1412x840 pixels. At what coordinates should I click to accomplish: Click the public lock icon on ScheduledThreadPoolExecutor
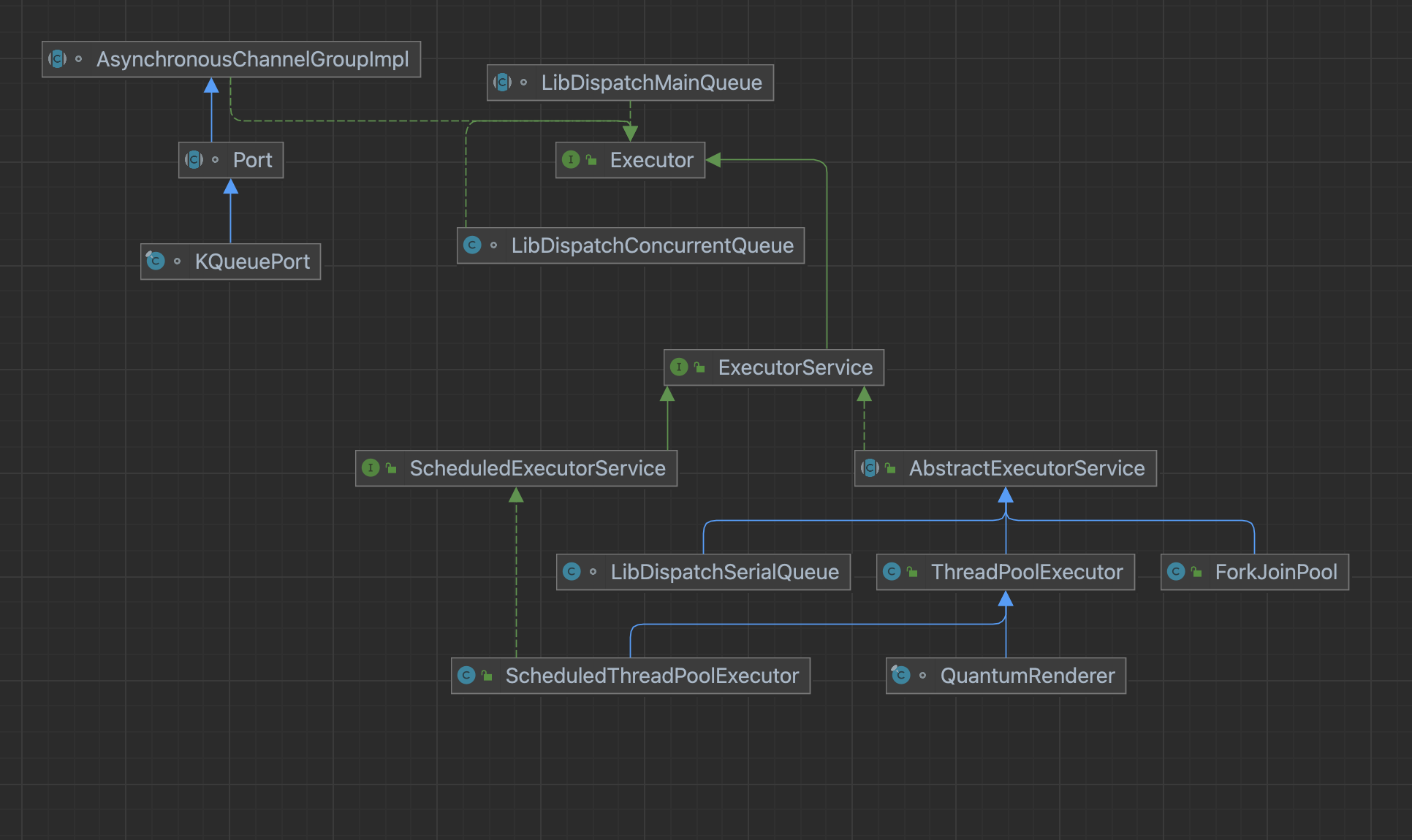pyautogui.click(x=487, y=676)
